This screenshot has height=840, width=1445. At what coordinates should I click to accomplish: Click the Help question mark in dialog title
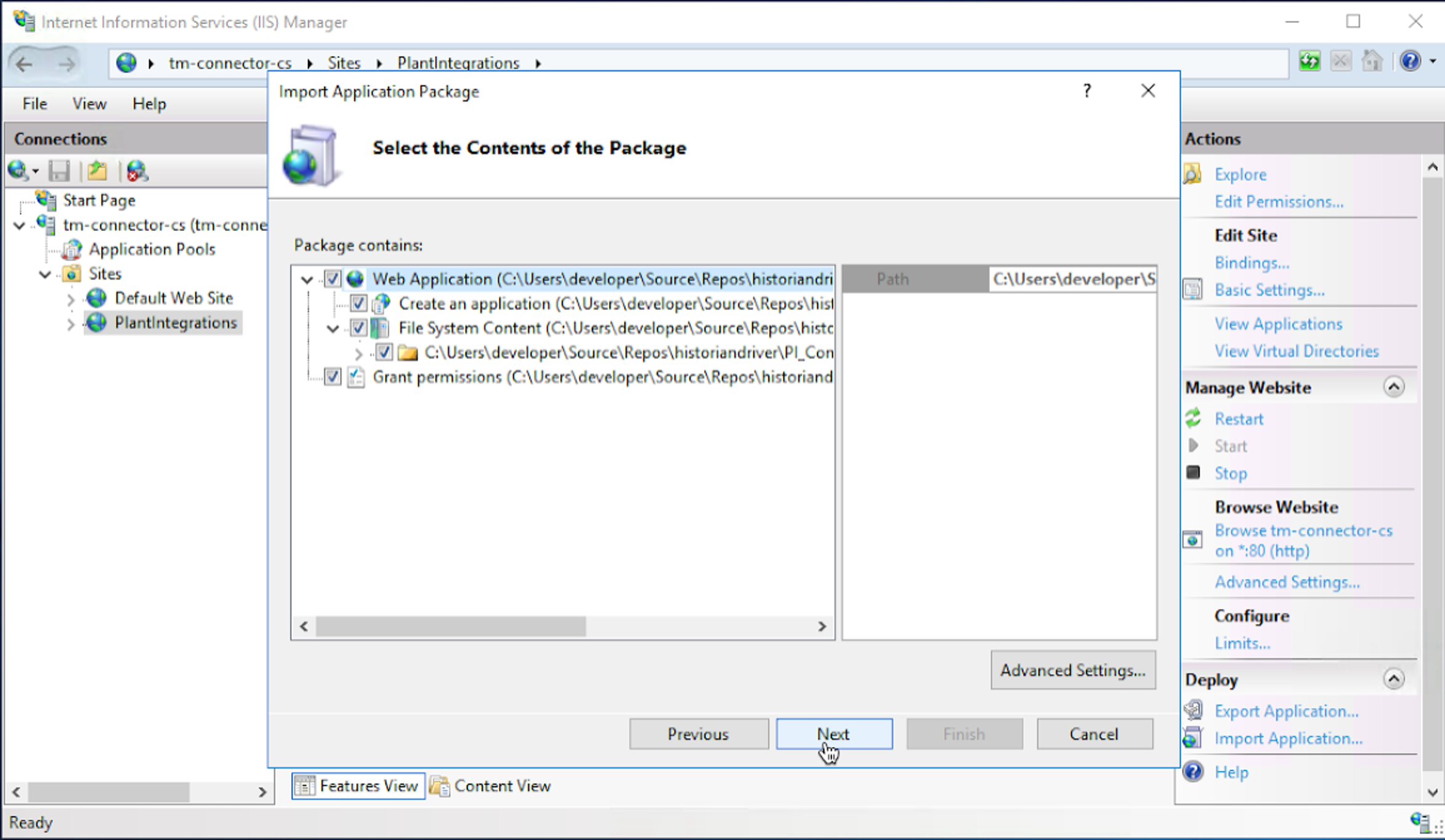click(x=1087, y=91)
